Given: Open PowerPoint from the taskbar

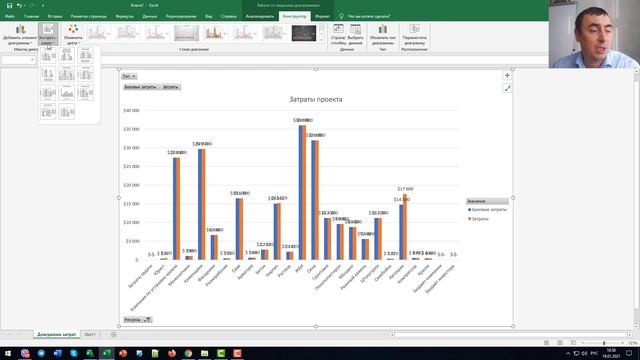Looking at the screenshot, I should point(123,353).
